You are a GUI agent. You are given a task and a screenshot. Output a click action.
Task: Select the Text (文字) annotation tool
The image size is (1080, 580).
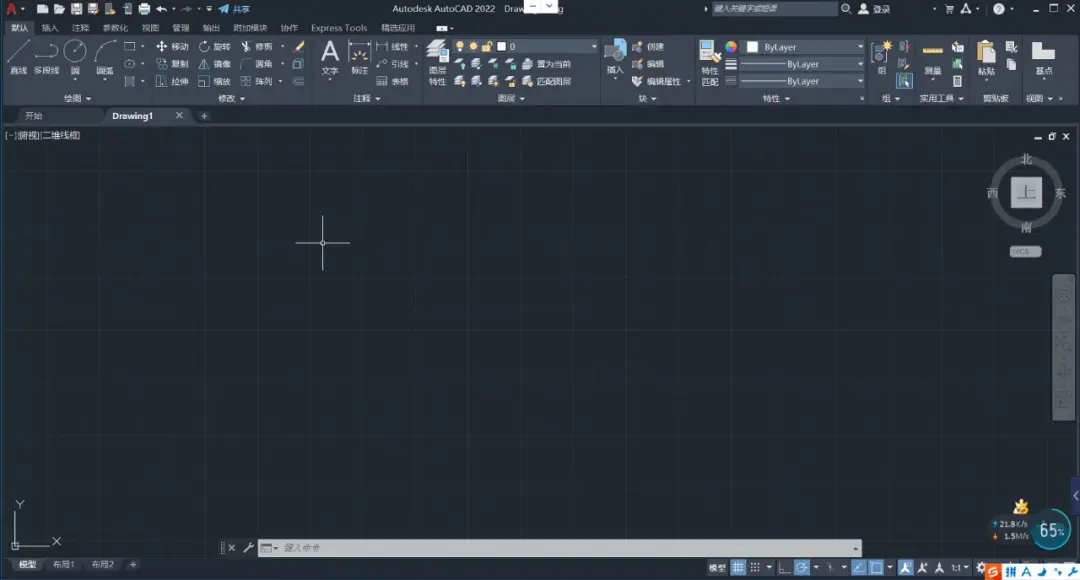330,57
